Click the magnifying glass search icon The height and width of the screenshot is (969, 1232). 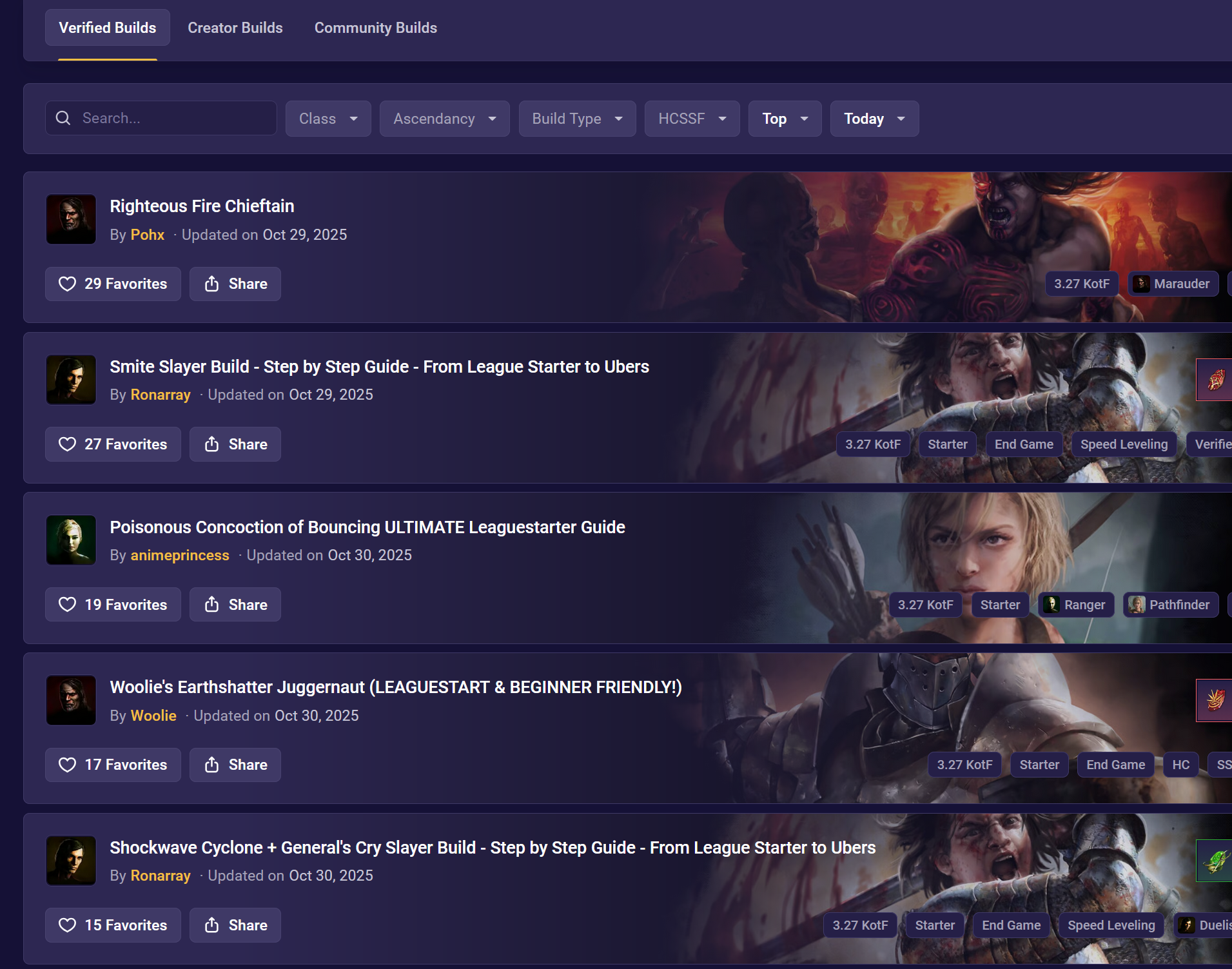[x=63, y=118]
